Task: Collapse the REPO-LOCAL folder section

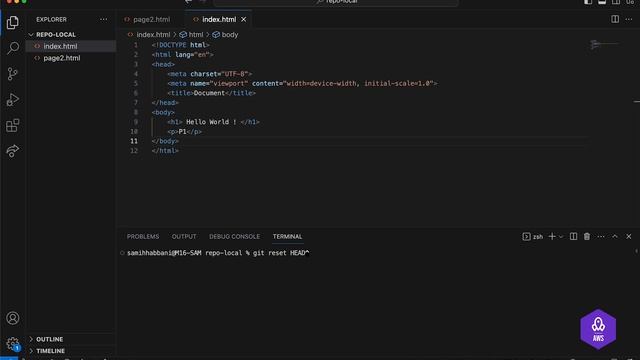Action: pyautogui.click(x=71, y=35)
